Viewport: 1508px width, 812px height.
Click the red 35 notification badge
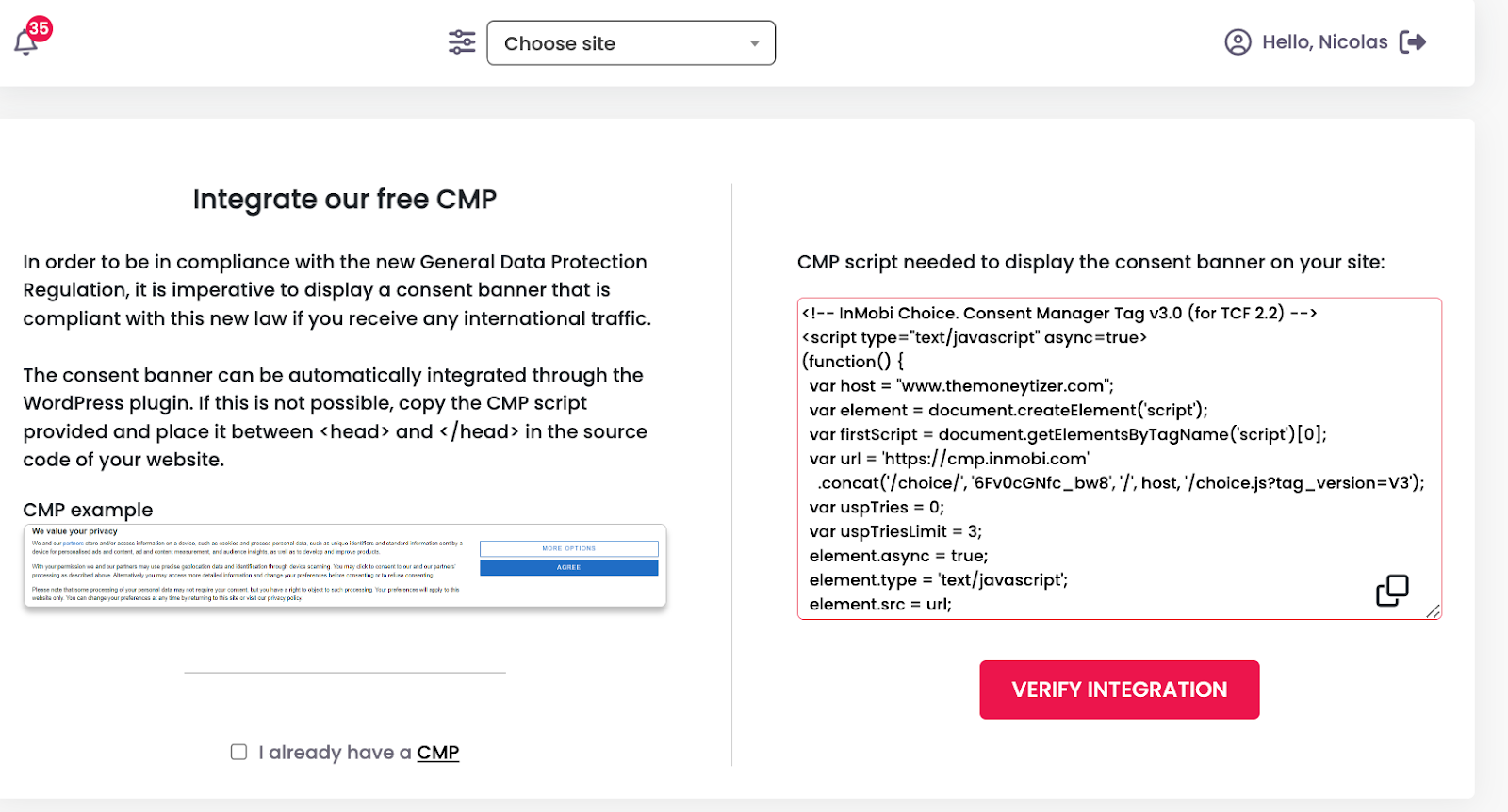[39, 28]
